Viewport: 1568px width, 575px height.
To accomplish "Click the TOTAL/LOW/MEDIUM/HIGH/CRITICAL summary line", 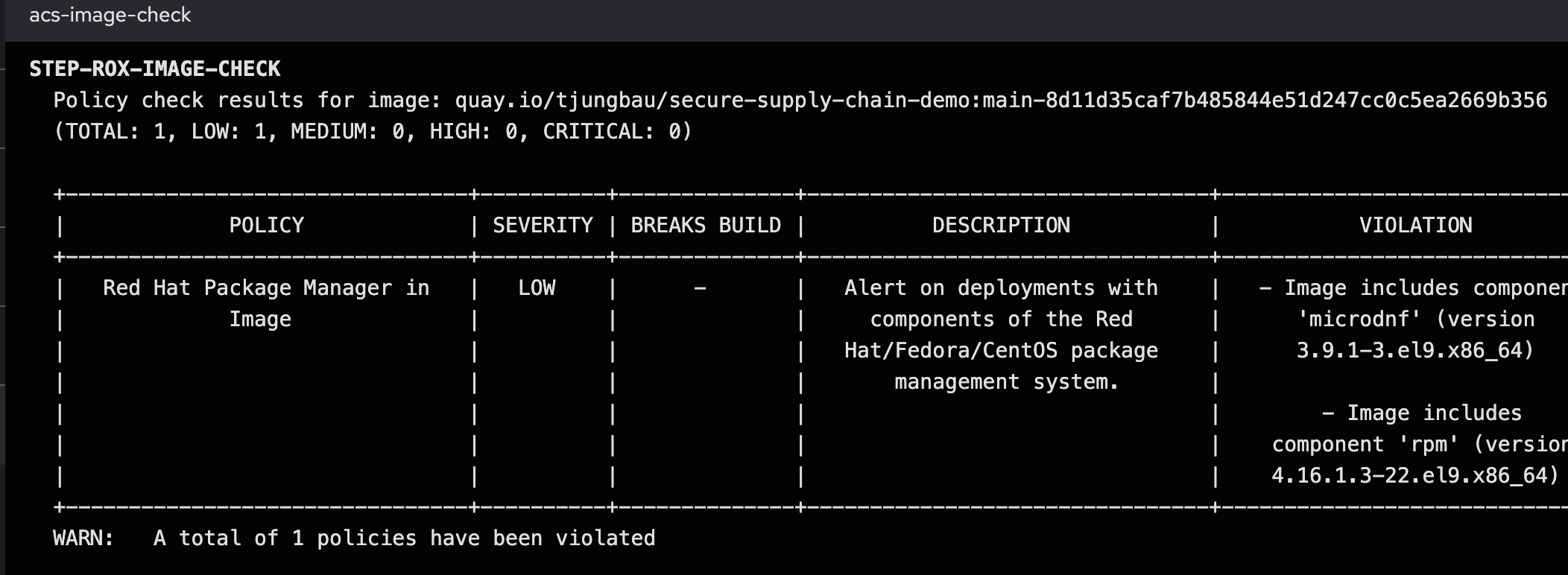I will [x=373, y=132].
